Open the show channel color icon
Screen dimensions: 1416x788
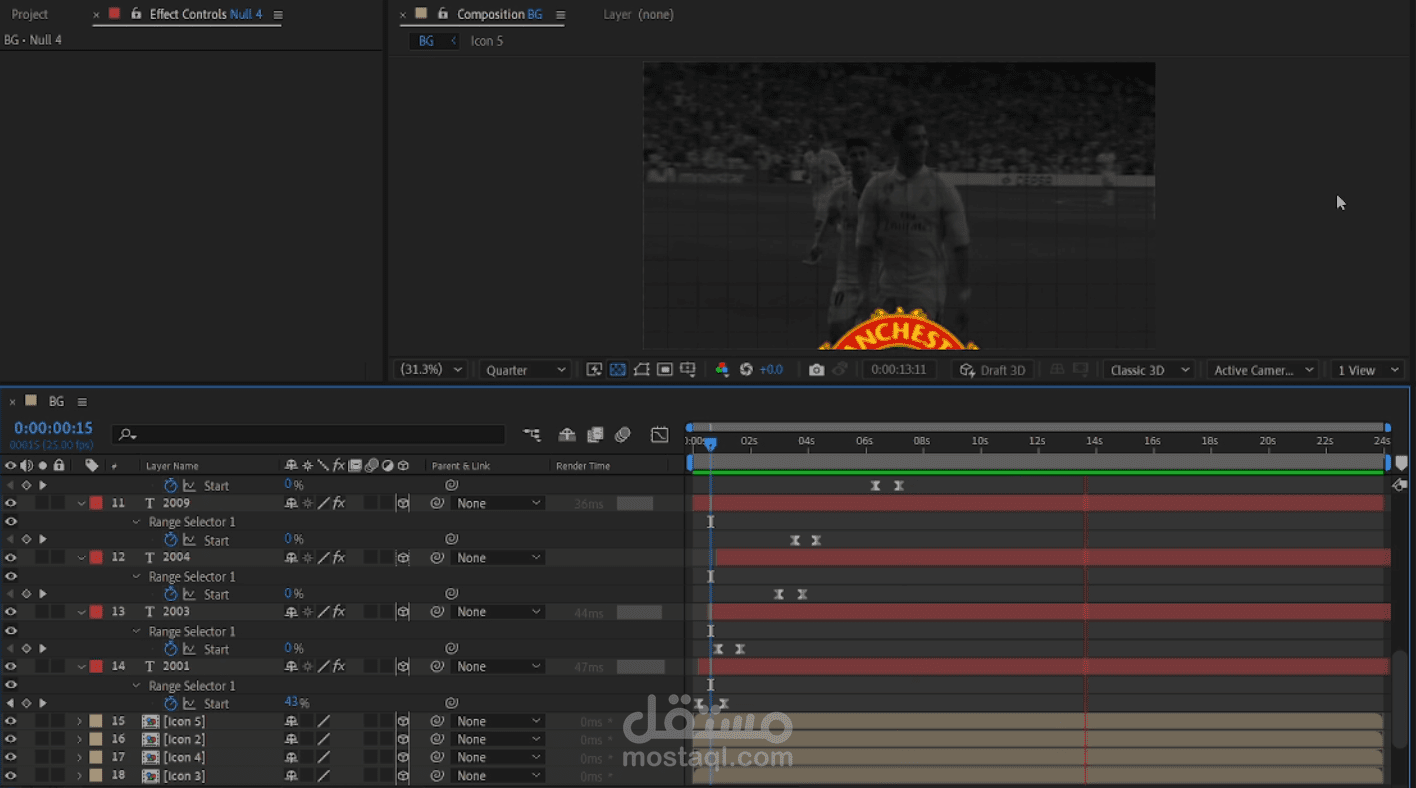tap(722, 370)
